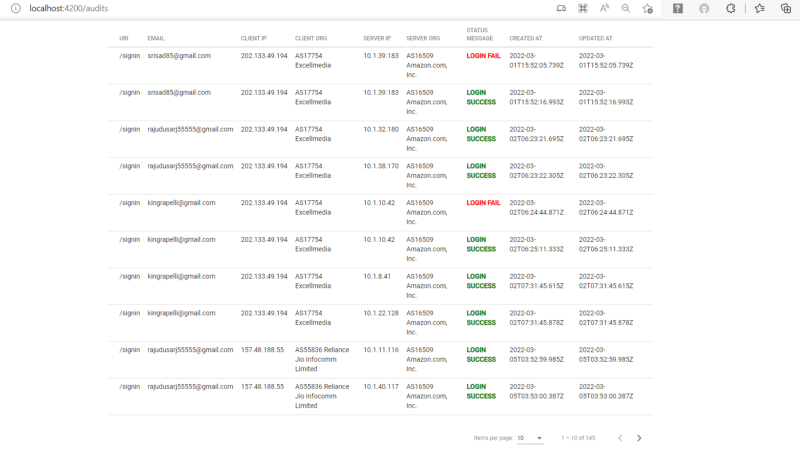Click created-at 2022-03-01T15:52:16.993Z cell

tap(536, 97)
